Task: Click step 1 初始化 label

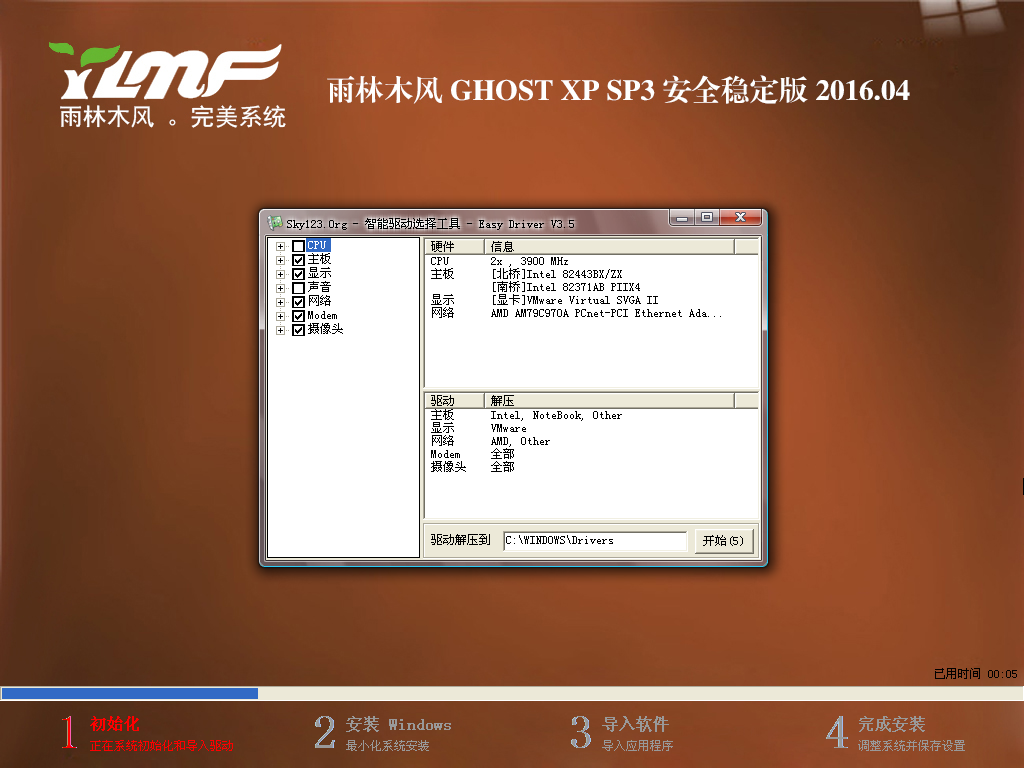Action: click(x=115, y=724)
